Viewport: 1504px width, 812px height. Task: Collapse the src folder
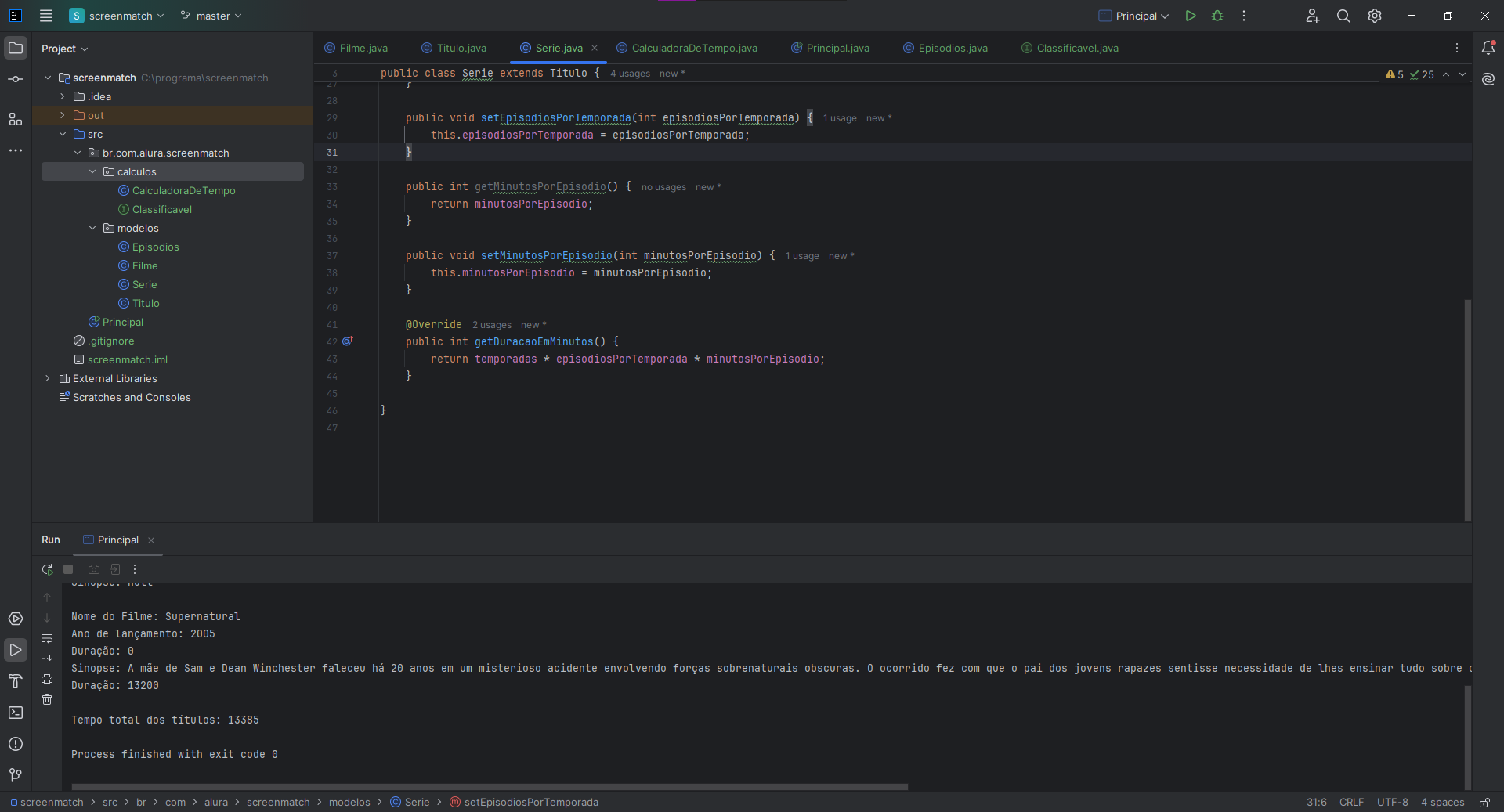63,134
